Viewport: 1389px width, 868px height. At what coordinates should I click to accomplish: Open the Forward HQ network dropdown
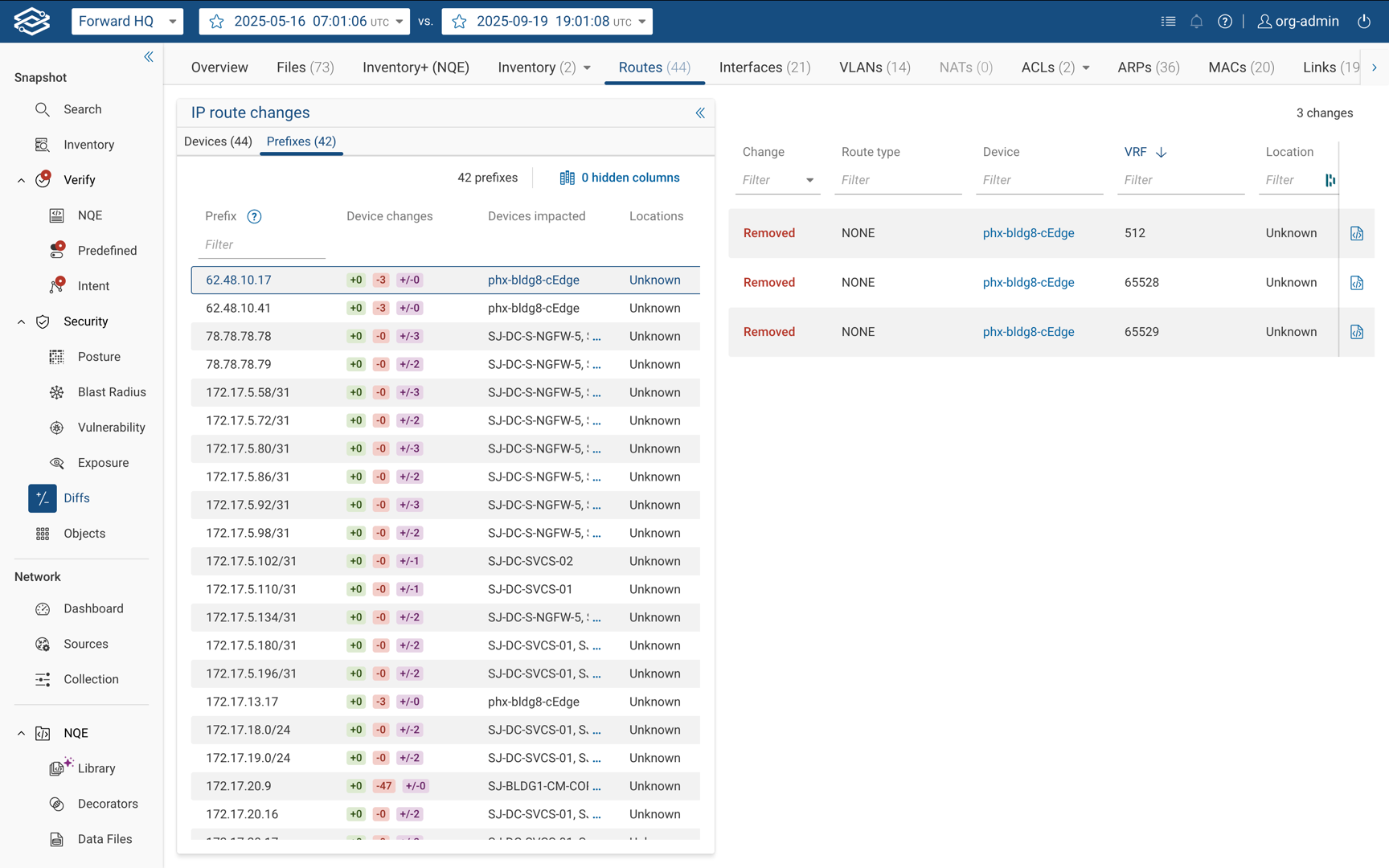[x=127, y=22]
